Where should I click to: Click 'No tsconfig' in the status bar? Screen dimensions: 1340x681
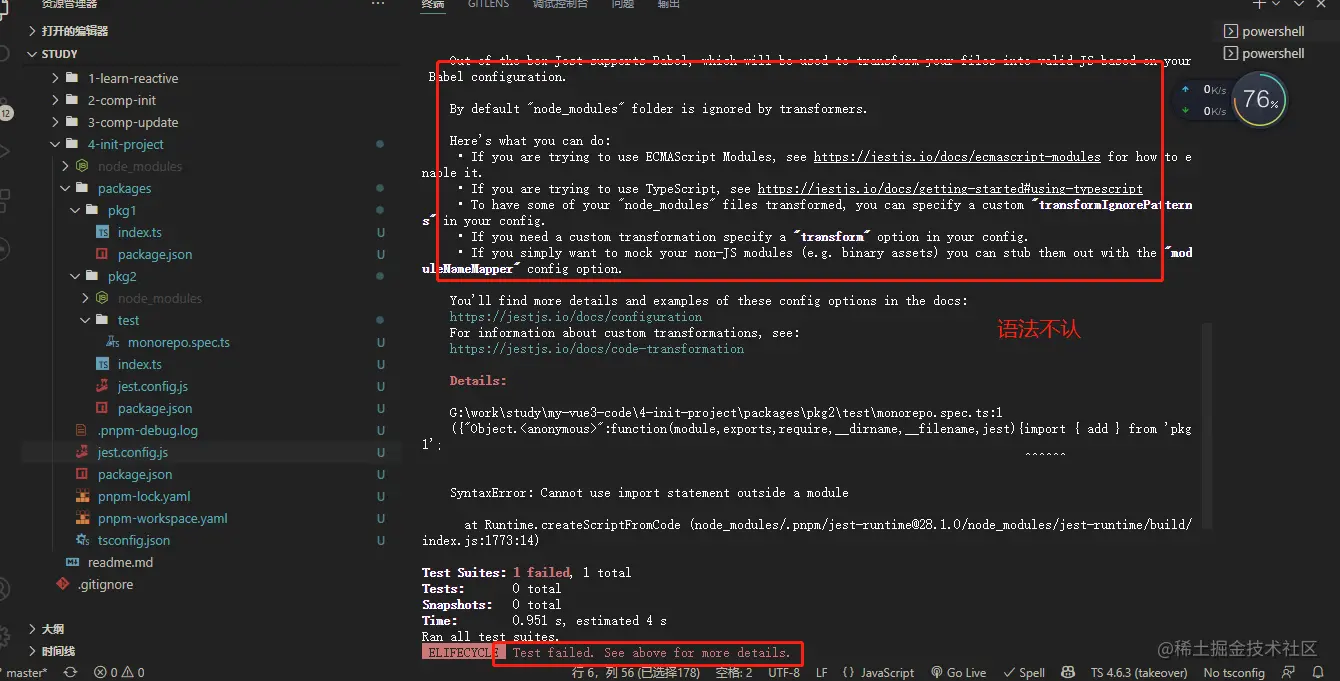(1234, 673)
